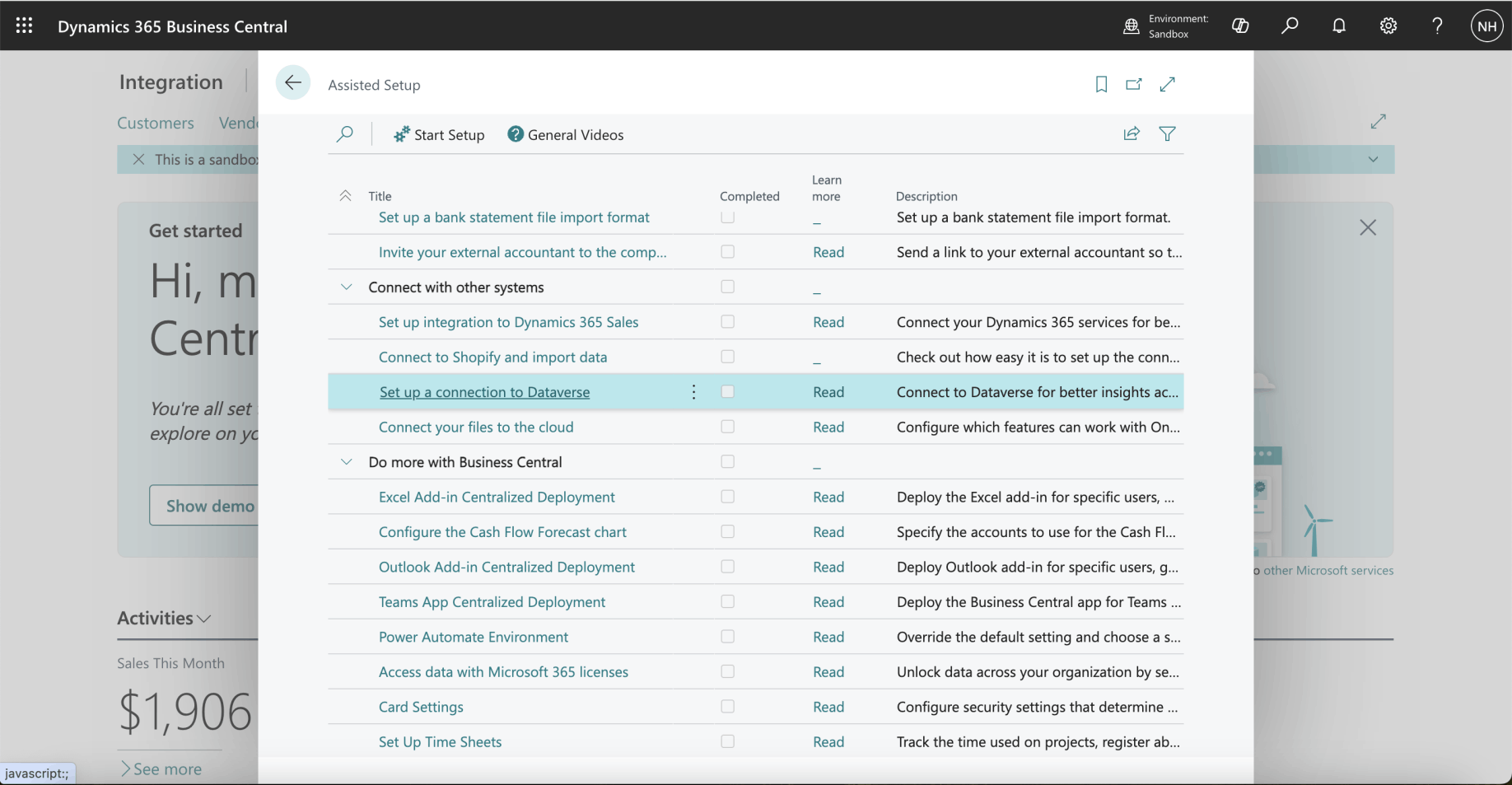The height and width of the screenshot is (785, 1512).
Task: Open Assisted Setup in a new window
Action: 1134,84
